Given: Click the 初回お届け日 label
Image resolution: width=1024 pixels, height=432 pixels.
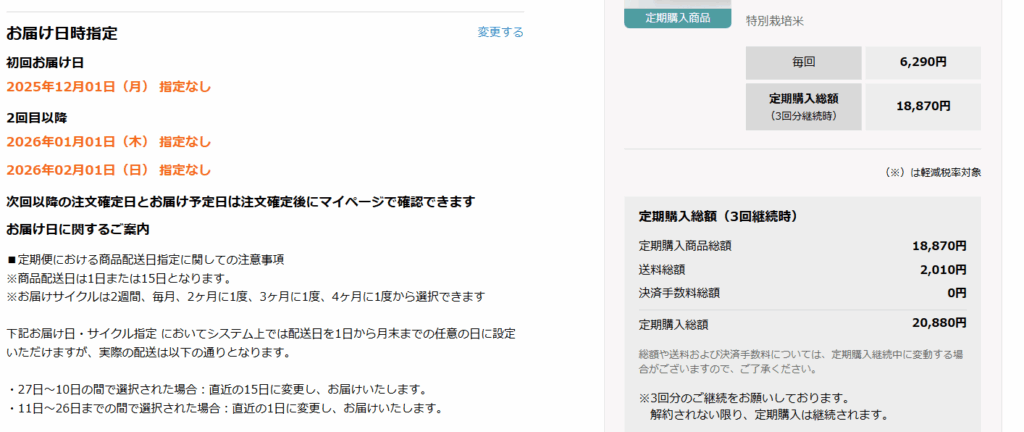Looking at the screenshot, I should 45,62.
